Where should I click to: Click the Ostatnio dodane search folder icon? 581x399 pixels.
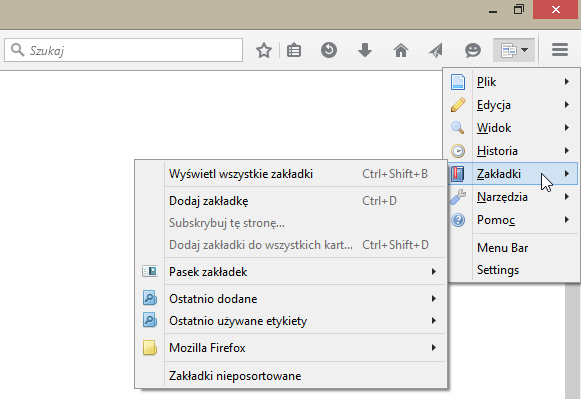coord(150,298)
